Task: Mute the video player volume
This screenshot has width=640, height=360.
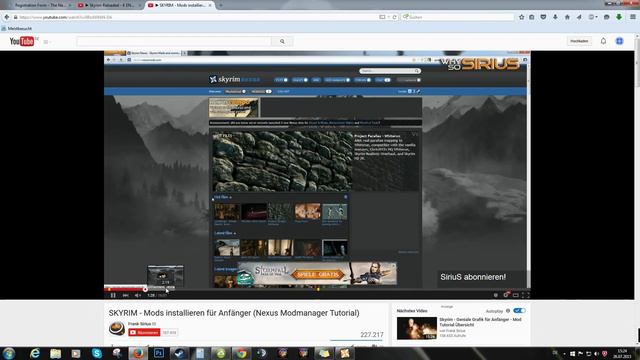Action: point(138,295)
